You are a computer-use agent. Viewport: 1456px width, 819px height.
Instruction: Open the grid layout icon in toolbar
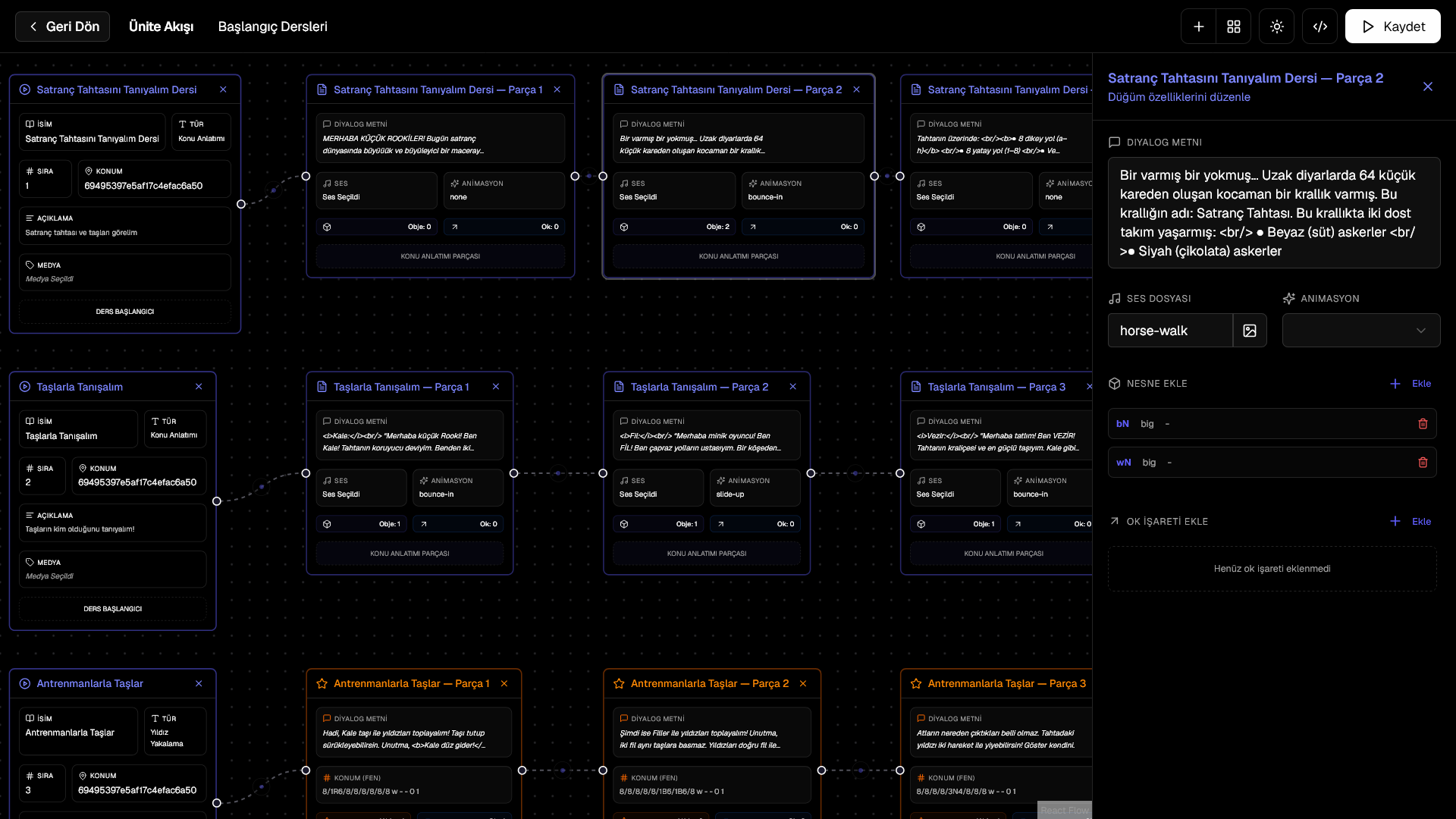coord(1234,27)
